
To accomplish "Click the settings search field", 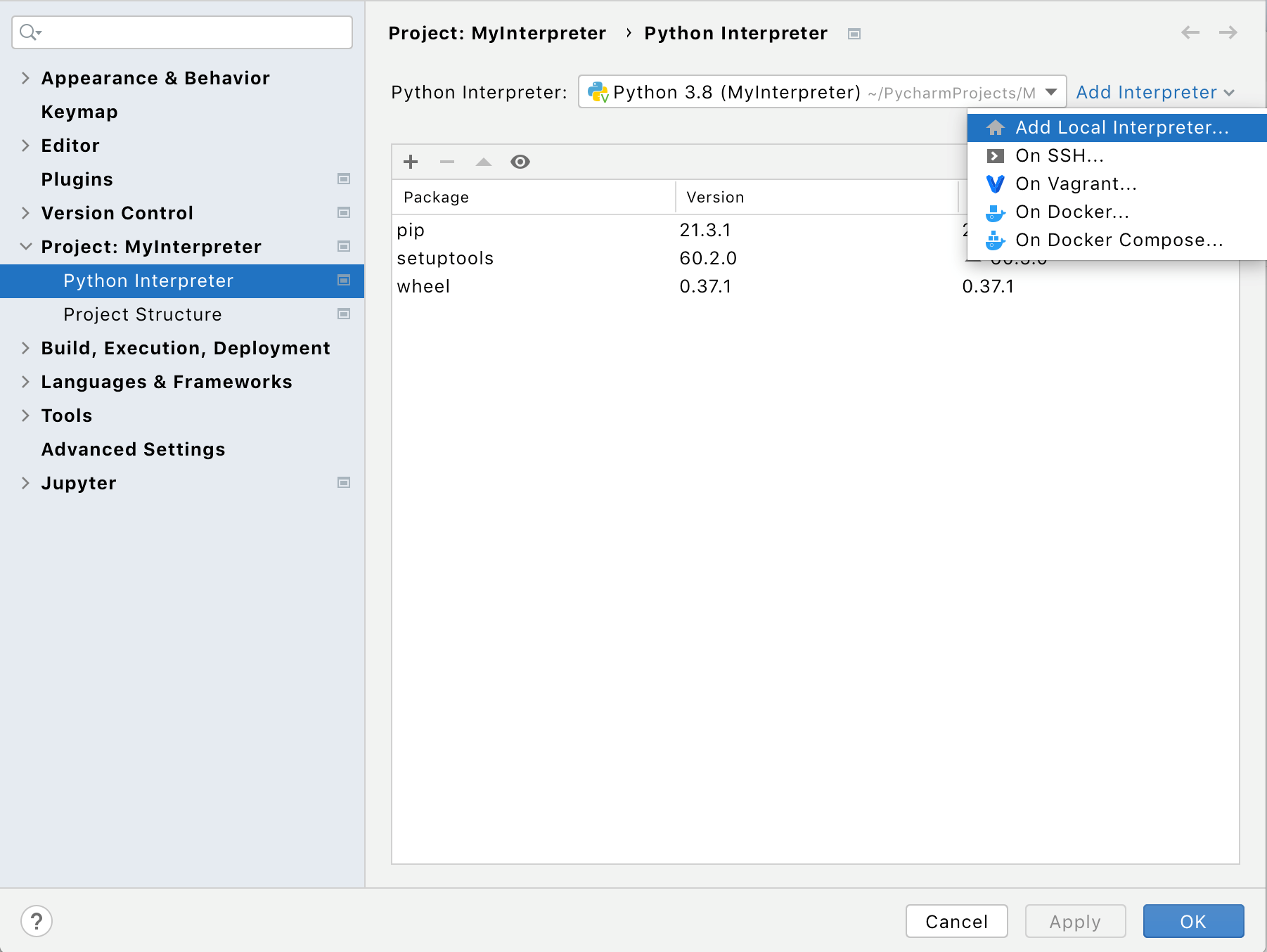I will 181,32.
